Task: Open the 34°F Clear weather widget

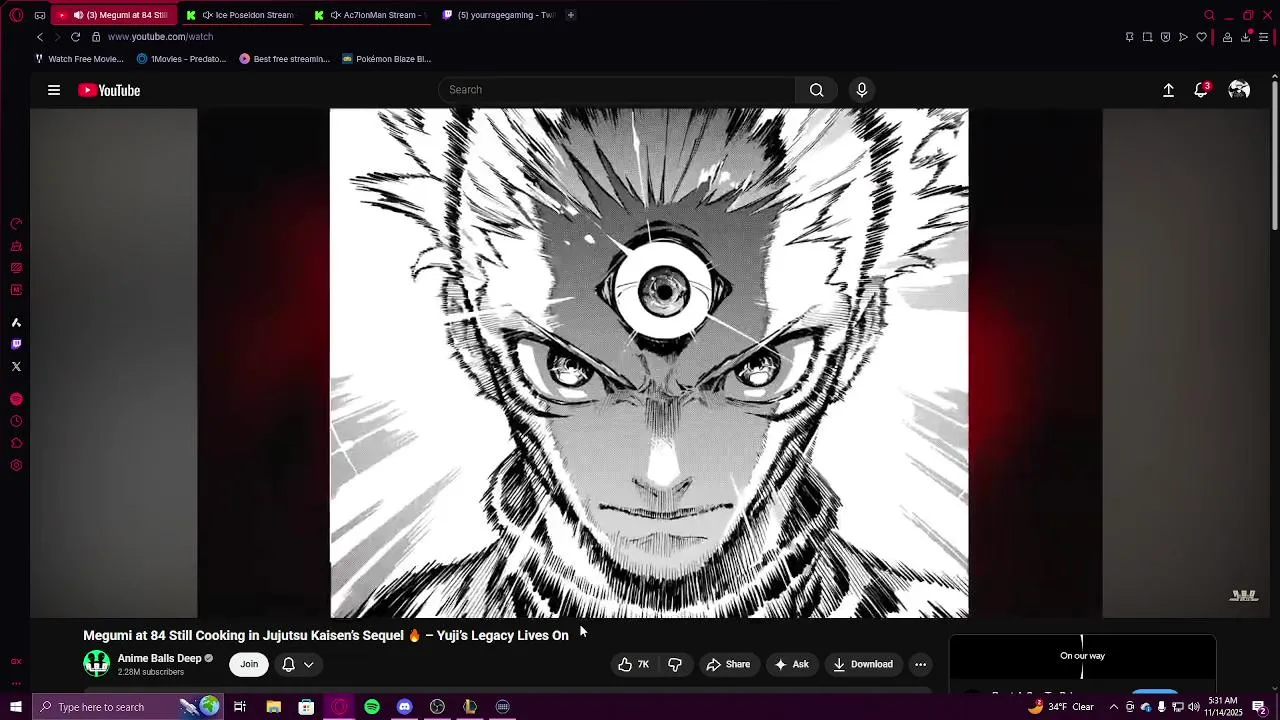Action: 1061,707
